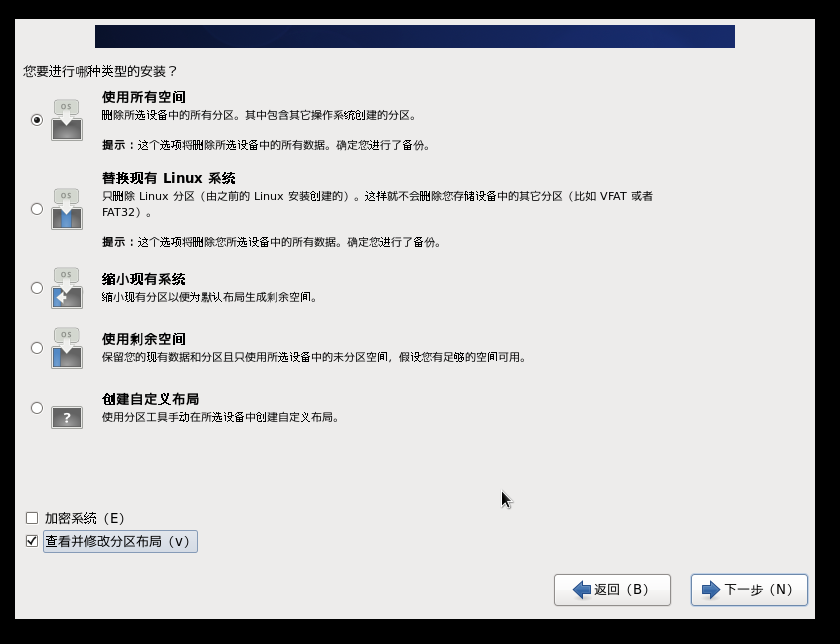Click the 替换现有 Linux 系统 heading

tap(169, 178)
